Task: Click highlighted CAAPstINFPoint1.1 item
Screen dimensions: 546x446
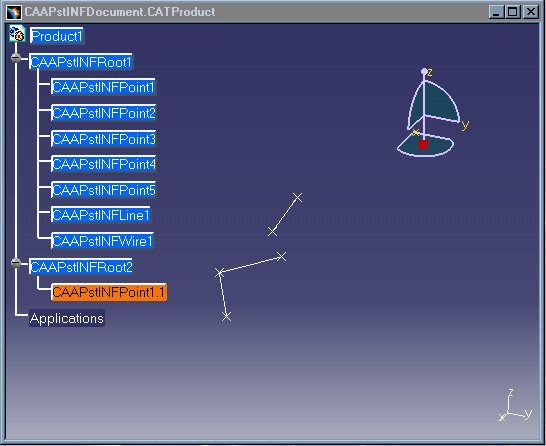Action: click(109, 292)
